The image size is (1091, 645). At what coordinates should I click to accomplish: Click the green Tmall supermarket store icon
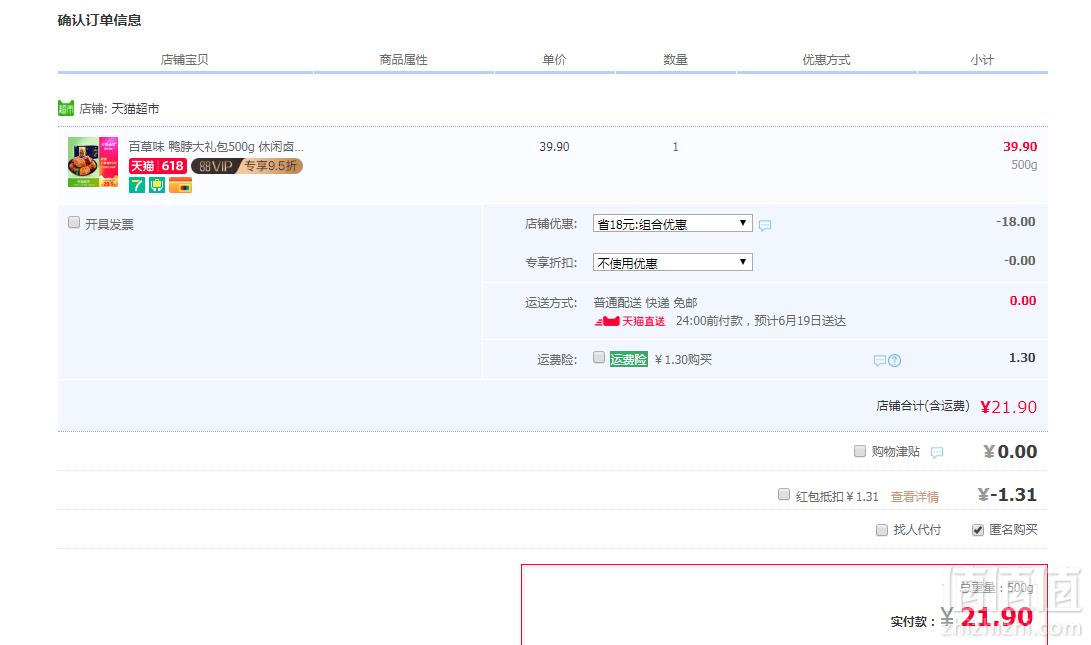click(x=65, y=108)
